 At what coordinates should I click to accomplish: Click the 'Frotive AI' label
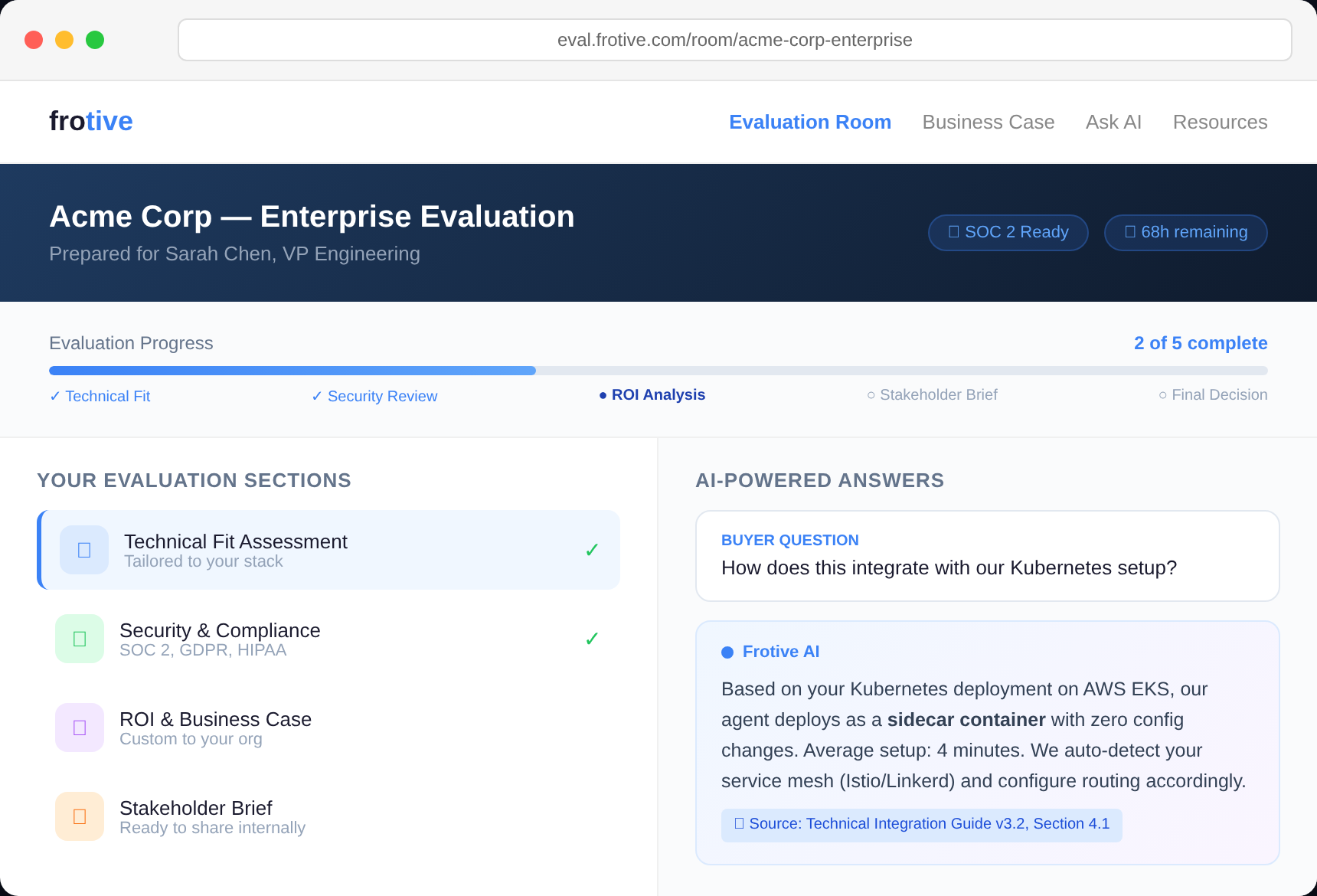[781, 652]
